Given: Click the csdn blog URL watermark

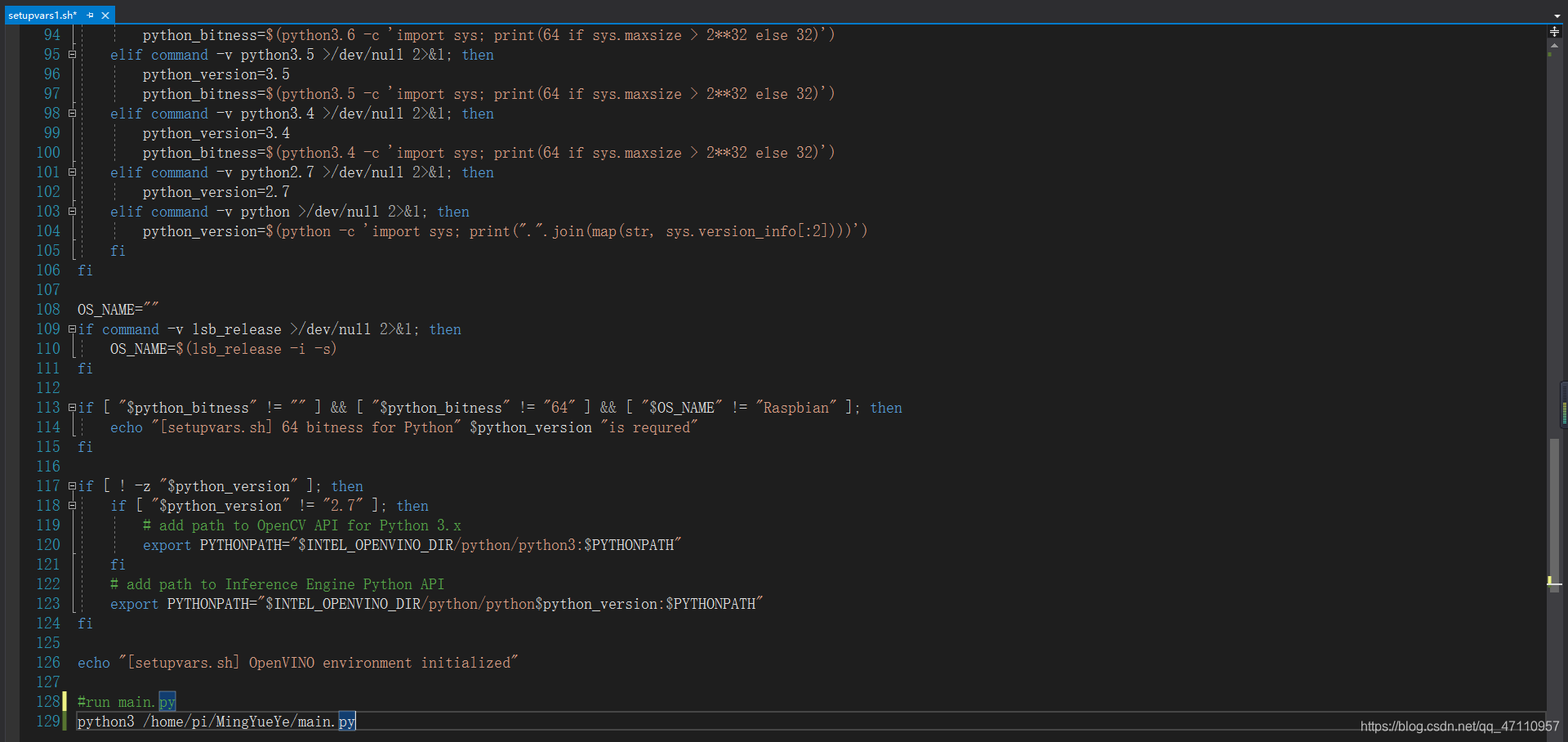Looking at the screenshot, I should pyautogui.click(x=1459, y=726).
